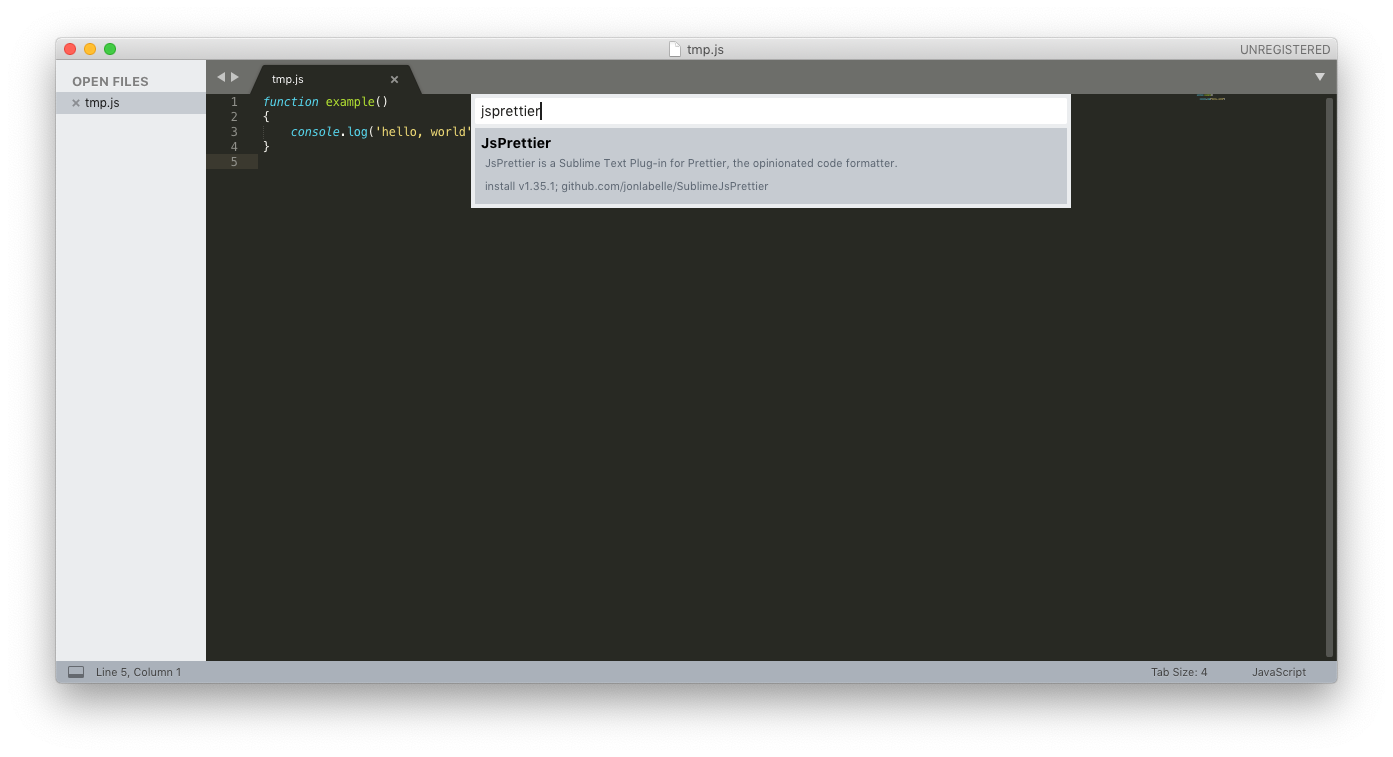Click the word function in the code
The height and width of the screenshot is (757, 1393).
291,102
